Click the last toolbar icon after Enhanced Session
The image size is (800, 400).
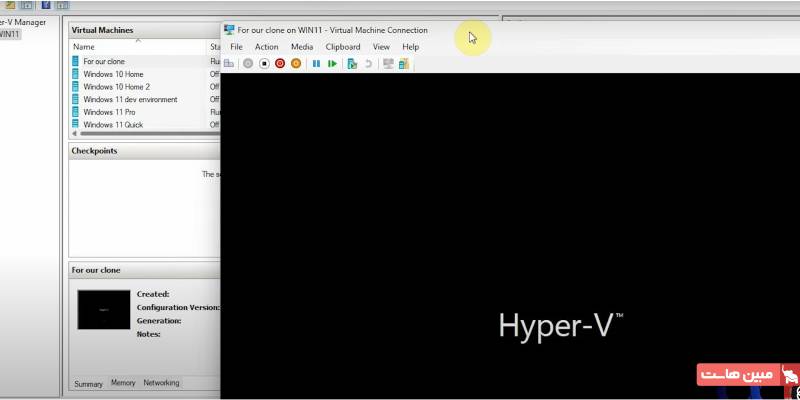coord(404,64)
